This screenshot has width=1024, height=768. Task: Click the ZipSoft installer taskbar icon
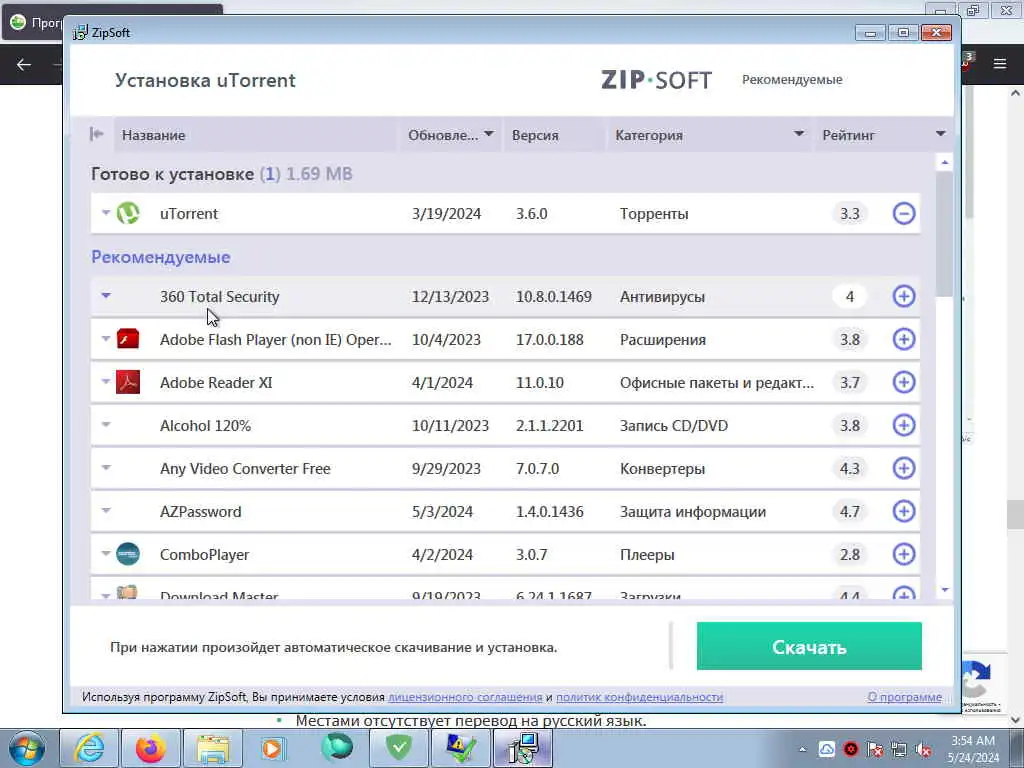point(522,748)
